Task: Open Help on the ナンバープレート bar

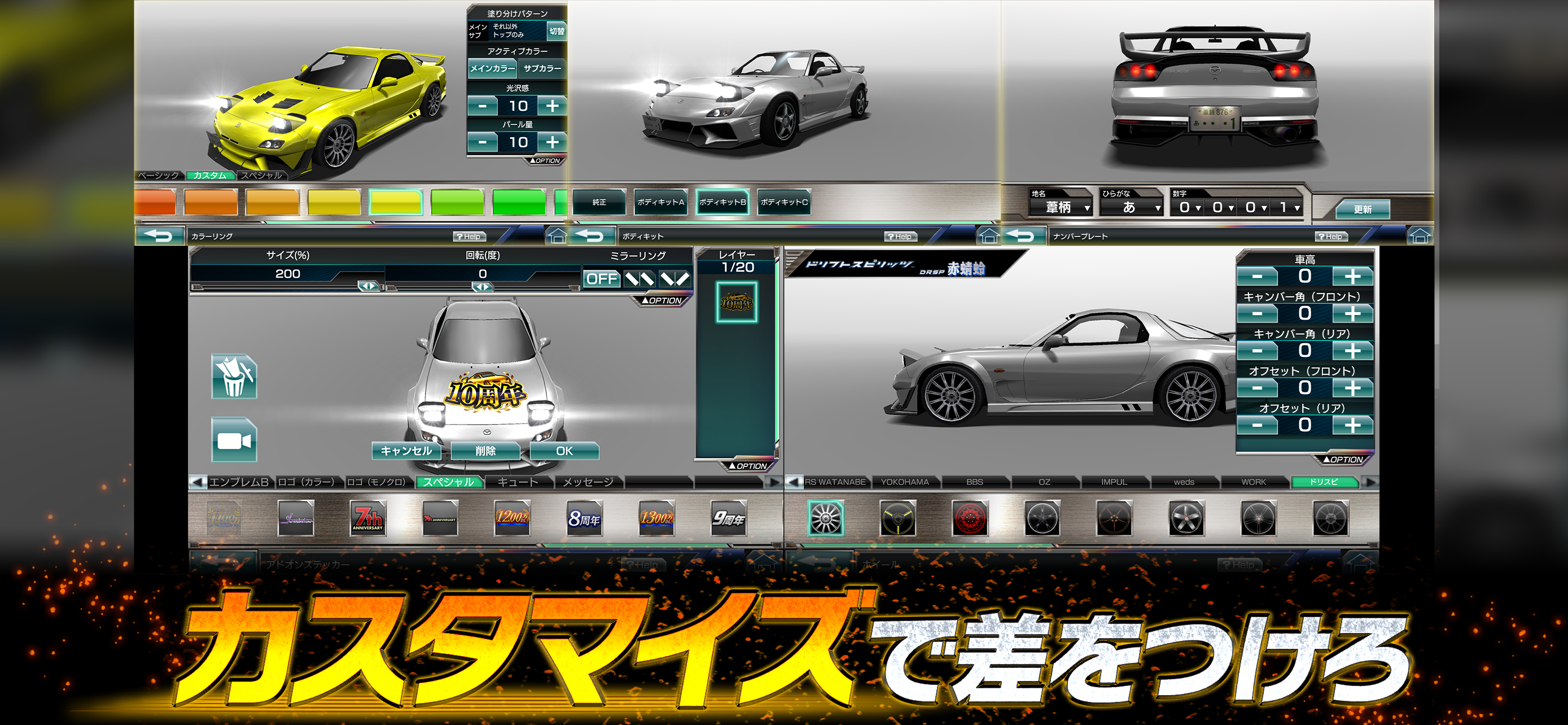Action: pyautogui.click(x=1331, y=236)
